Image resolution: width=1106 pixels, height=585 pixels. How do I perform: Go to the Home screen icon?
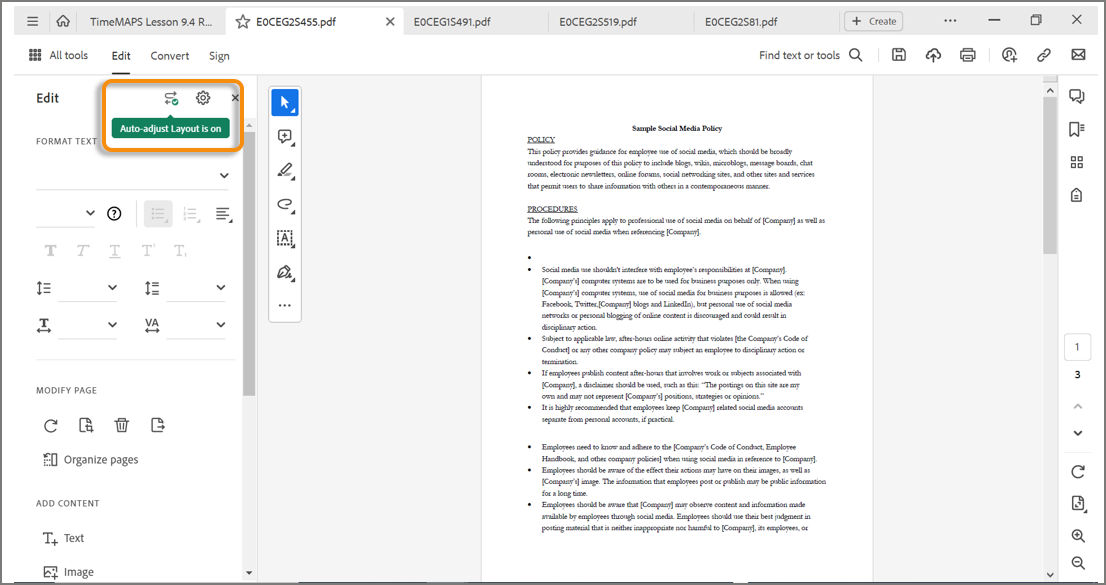point(63,21)
